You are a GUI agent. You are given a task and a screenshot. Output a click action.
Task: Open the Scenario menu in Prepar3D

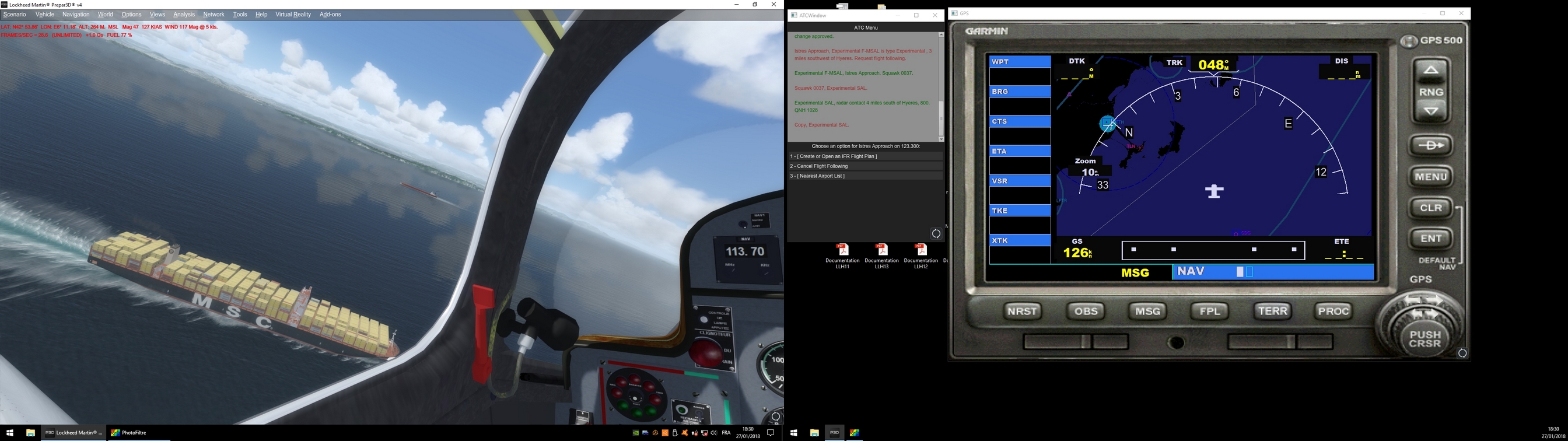pyautogui.click(x=15, y=15)
